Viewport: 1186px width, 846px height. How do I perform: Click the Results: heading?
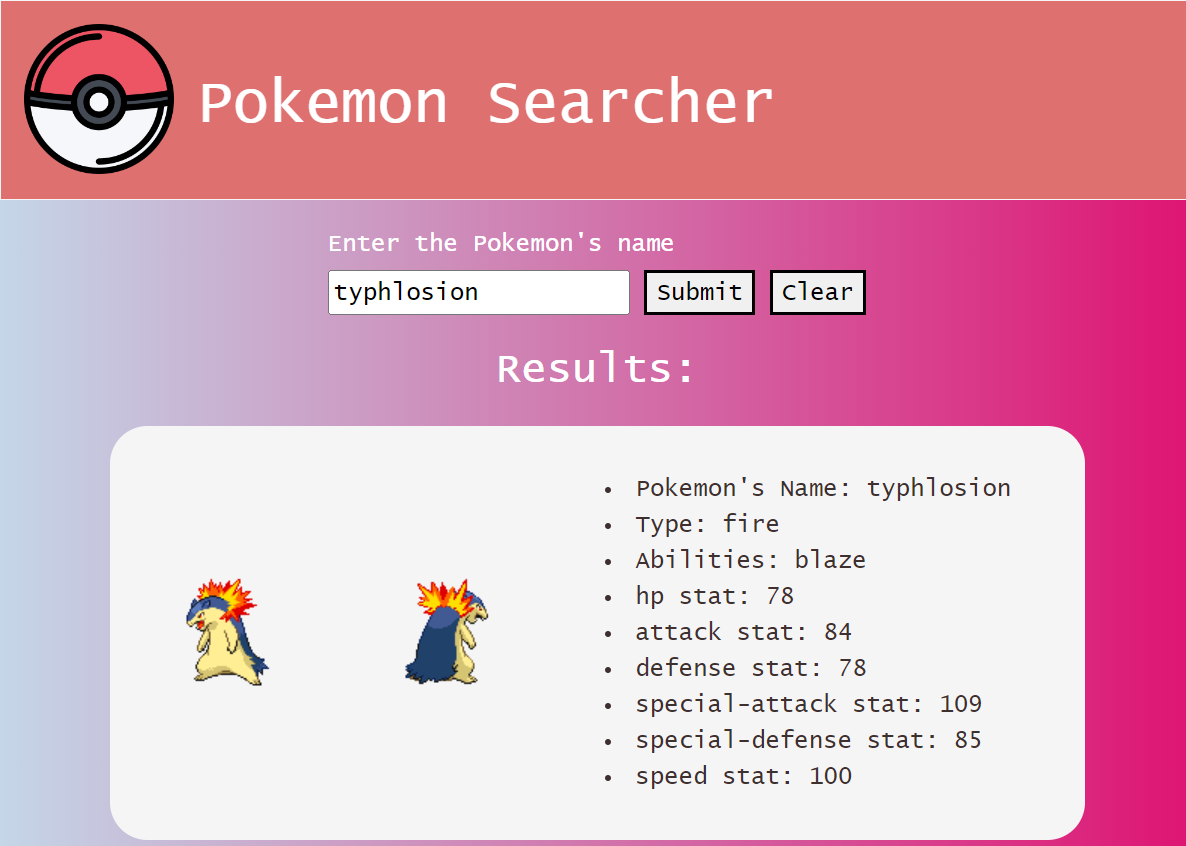click(x=595, y=369)
